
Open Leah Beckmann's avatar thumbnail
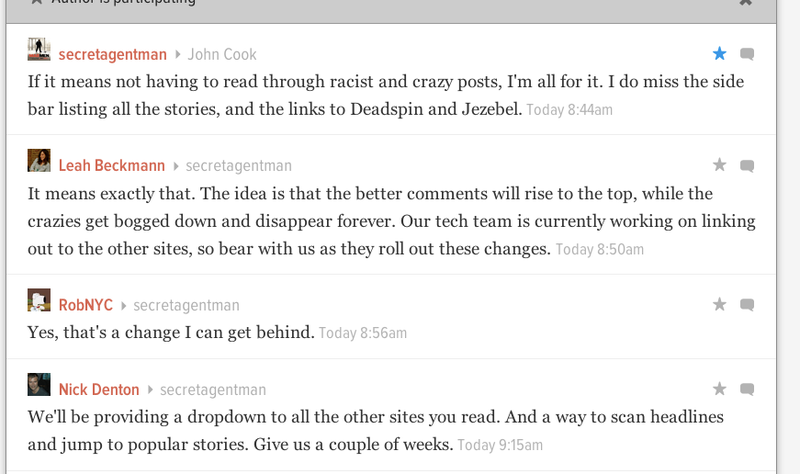pyautogui.click(x=39, y=160)
